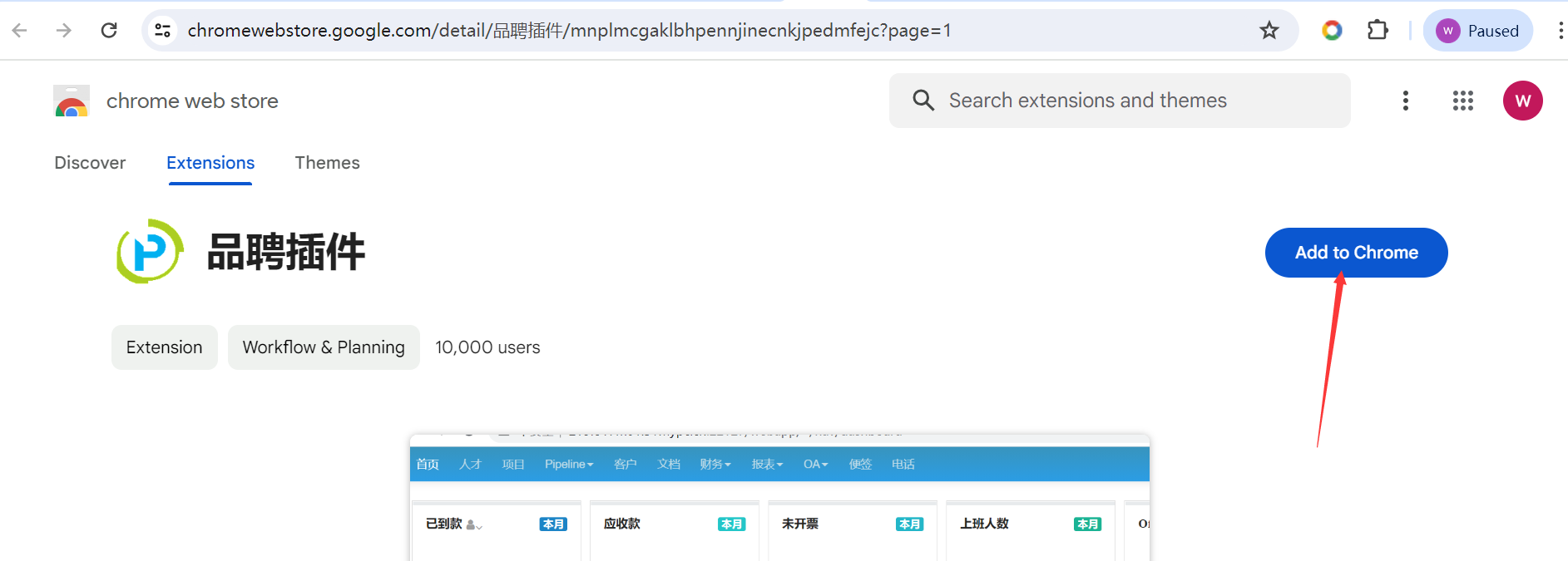This screenshot has width=1568, height=561.
Task: Click 文档 in the preview screenshot
Action: 669,465
